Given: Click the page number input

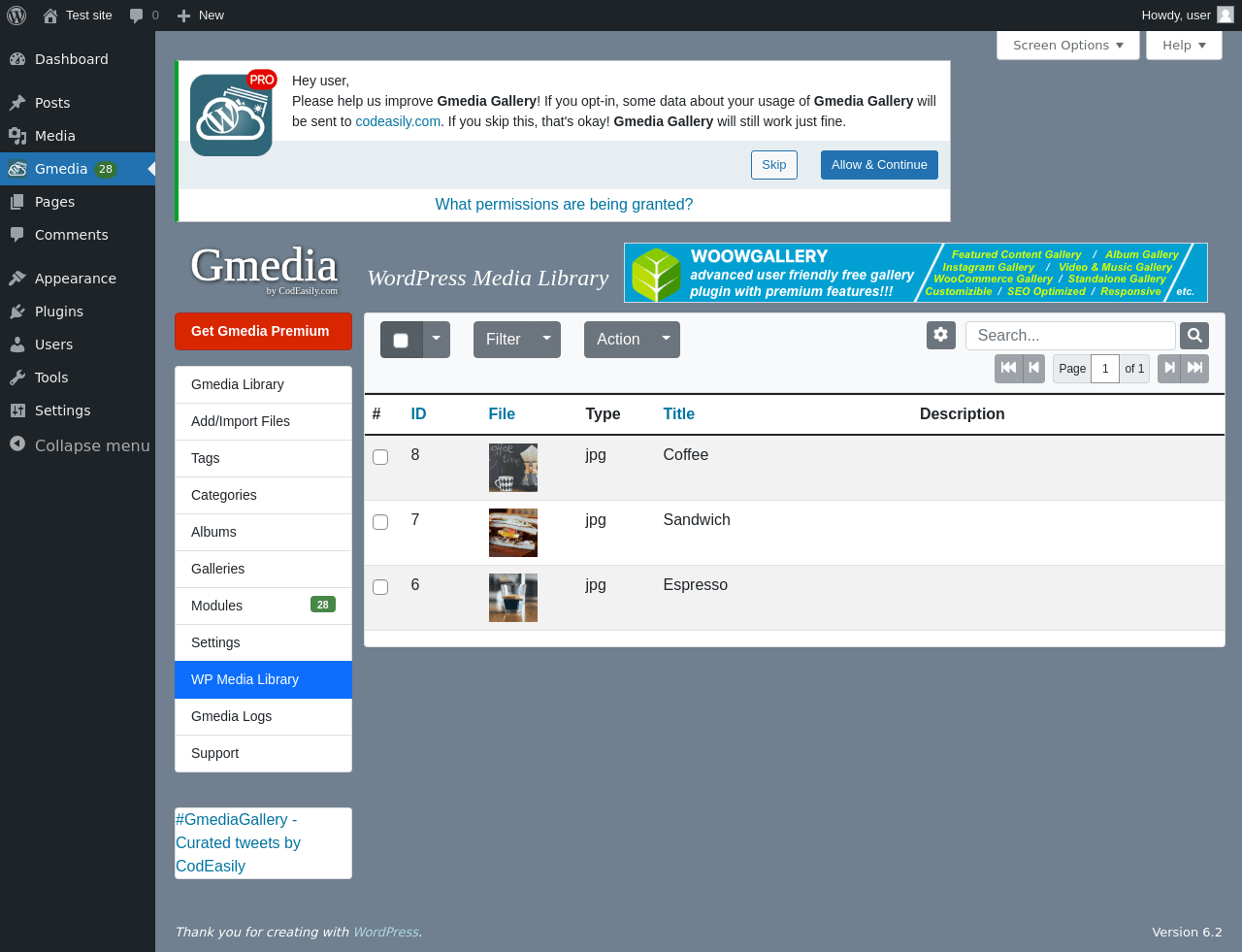Looking at the screenshot, I should (x=1105, y=369).
